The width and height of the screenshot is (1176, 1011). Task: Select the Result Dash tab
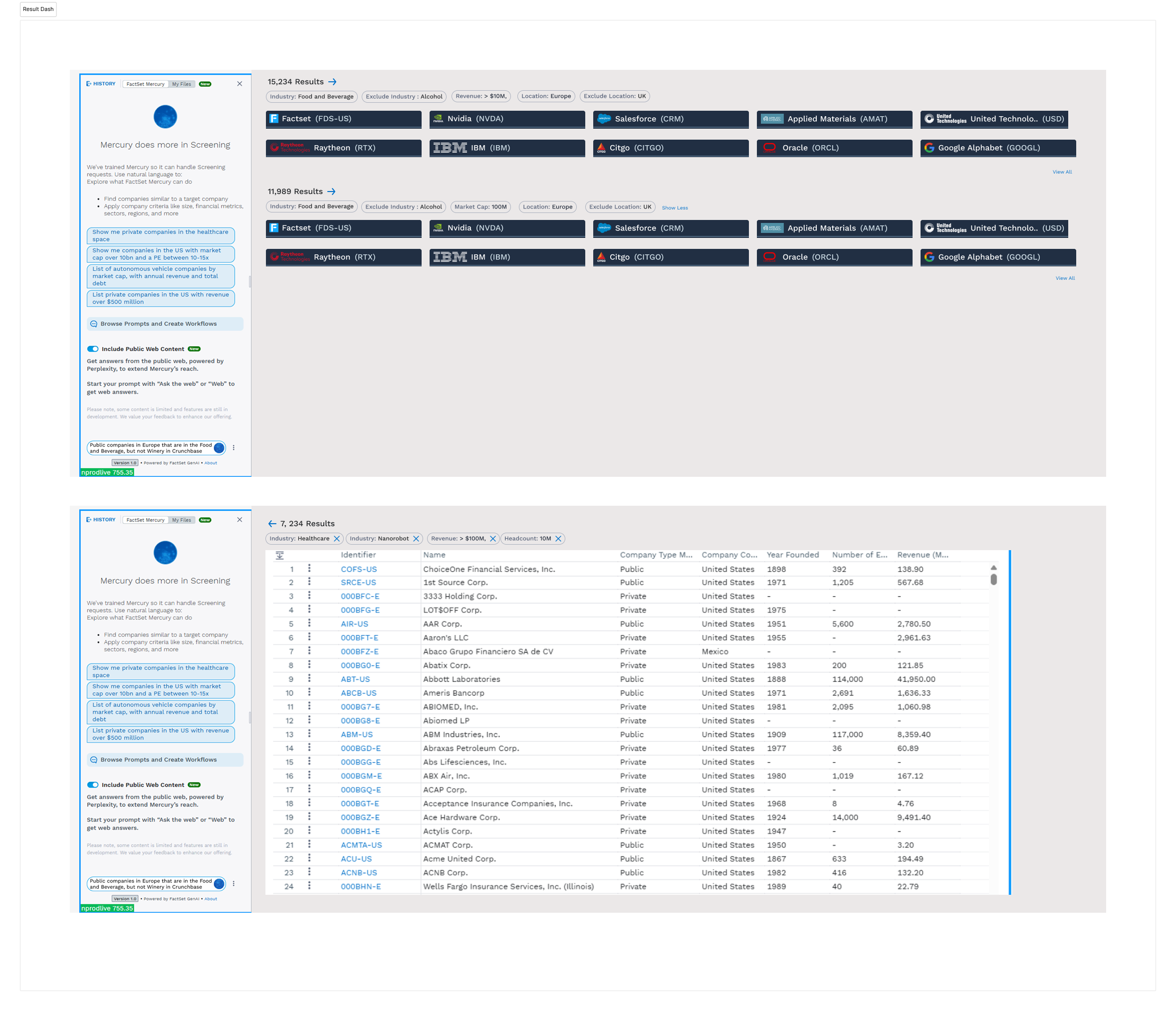[x=38, y=9]
